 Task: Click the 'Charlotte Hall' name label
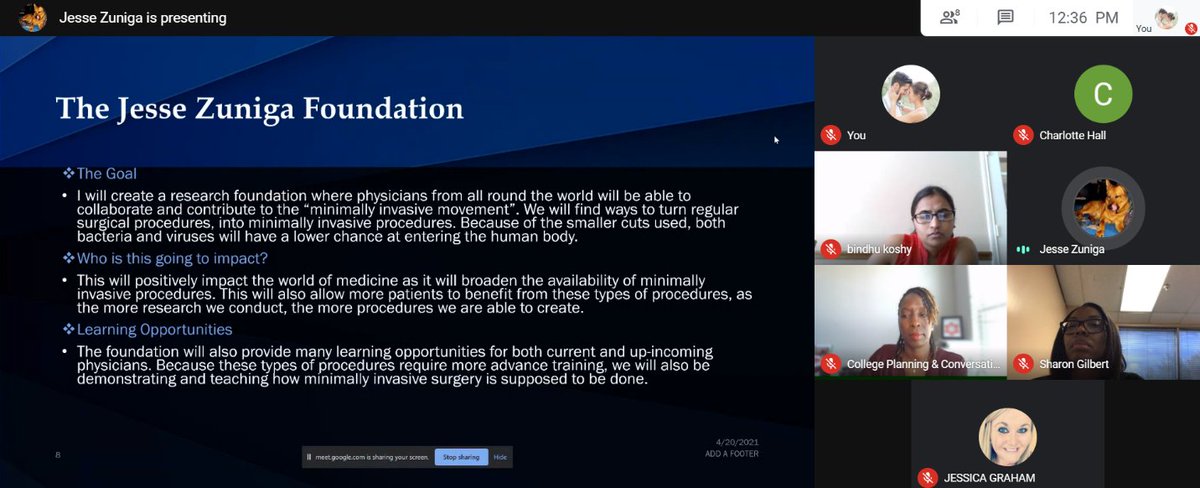(1072, 136)
